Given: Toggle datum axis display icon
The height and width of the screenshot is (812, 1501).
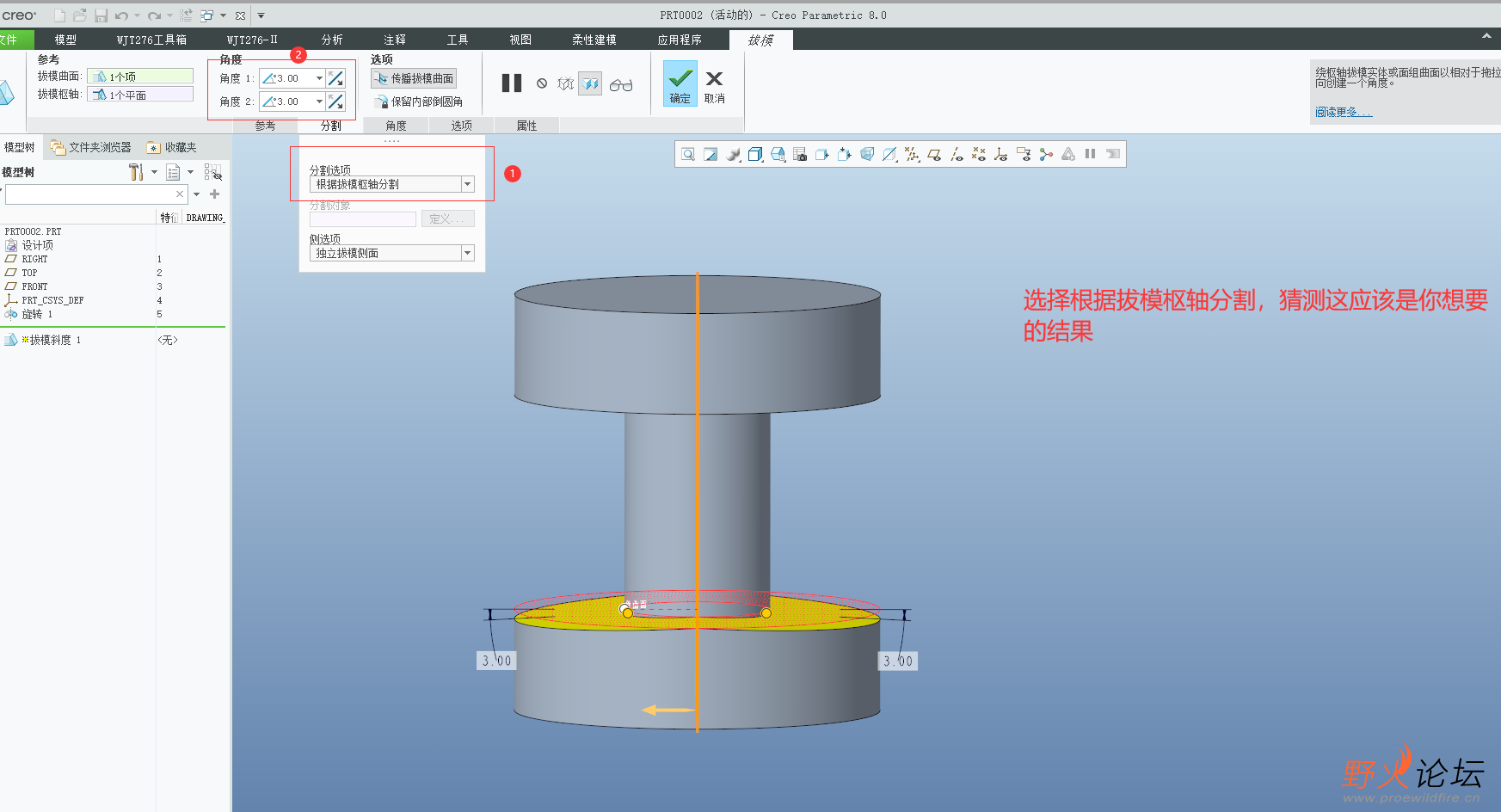Looking at the screenshot, I should click(x=957, y=154).
